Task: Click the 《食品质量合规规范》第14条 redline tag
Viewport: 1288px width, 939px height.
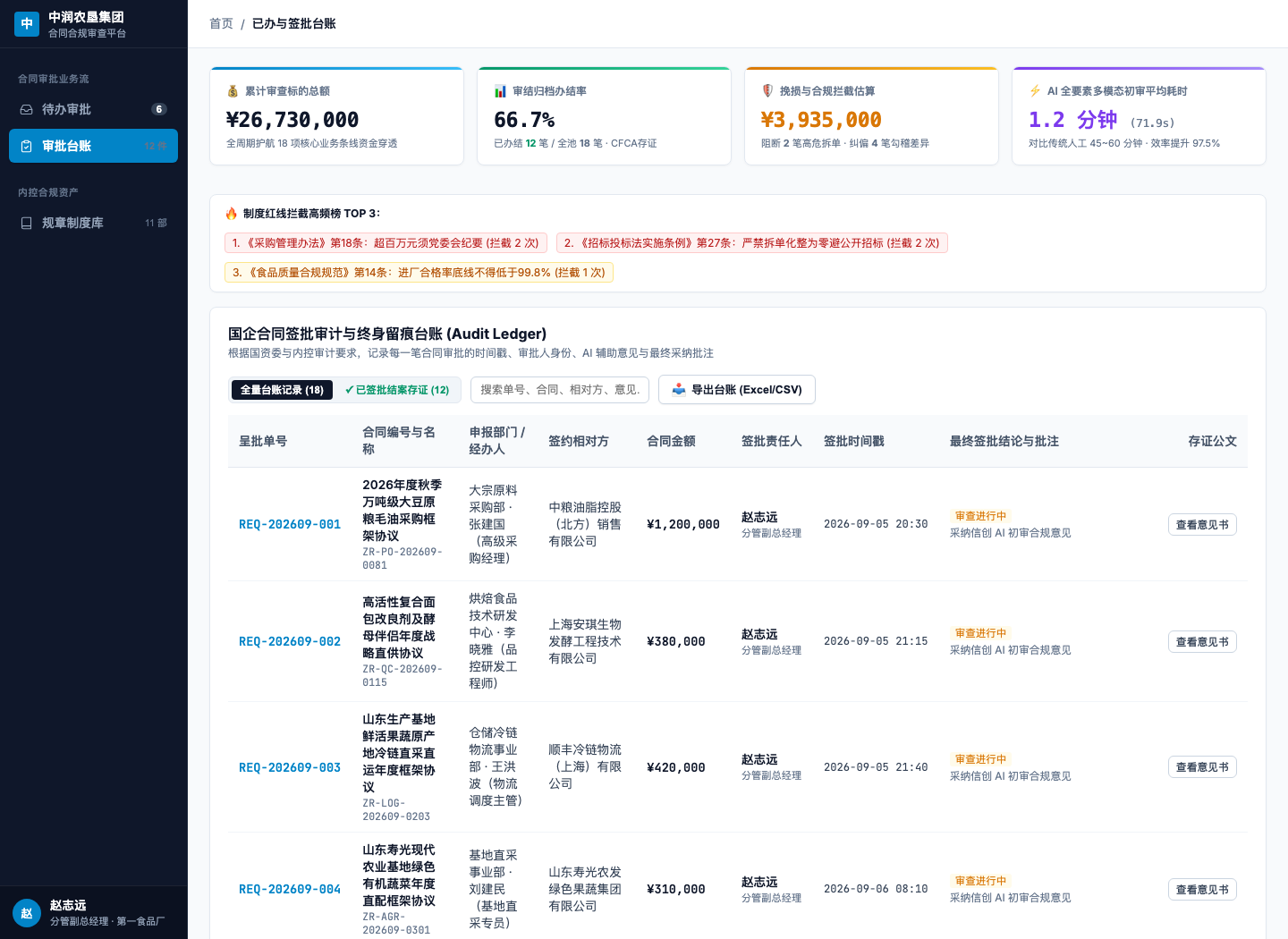Action: 419,273
